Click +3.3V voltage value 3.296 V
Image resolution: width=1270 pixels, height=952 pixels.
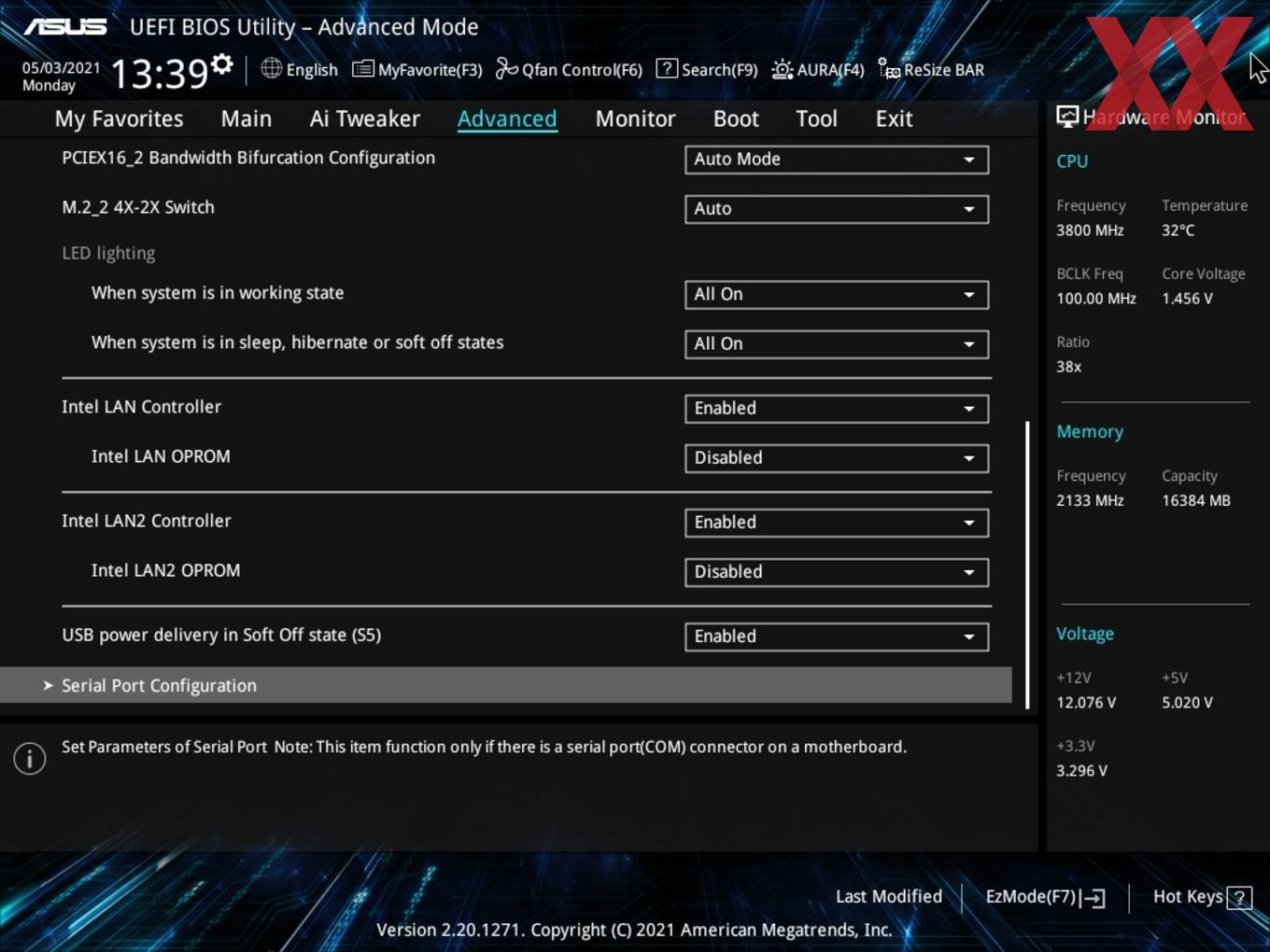[x=1081, y=771]
